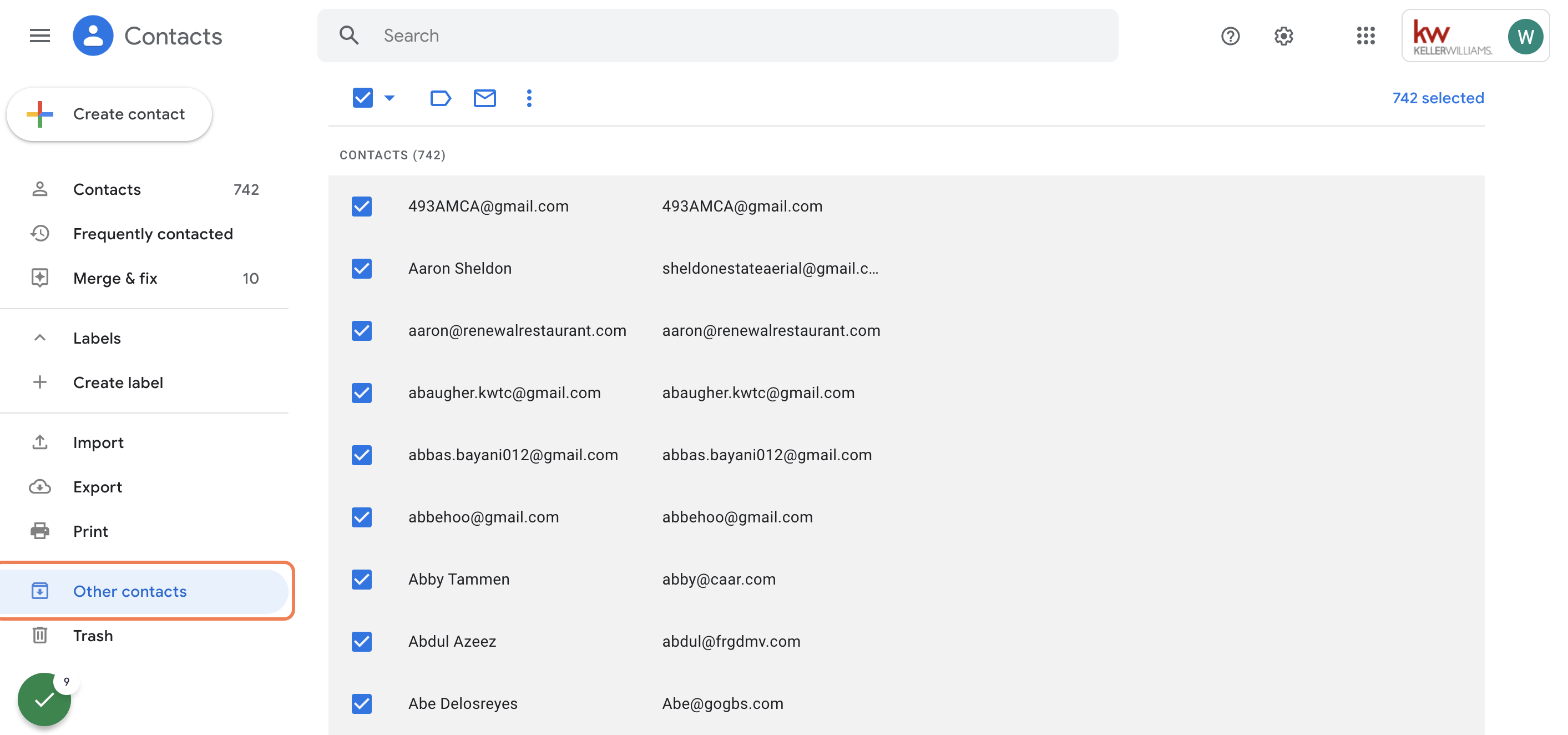Uncheck the Abdul Azeez contact
The width and height of the screenshot is (1568, 735).
(x=362, y=641)
